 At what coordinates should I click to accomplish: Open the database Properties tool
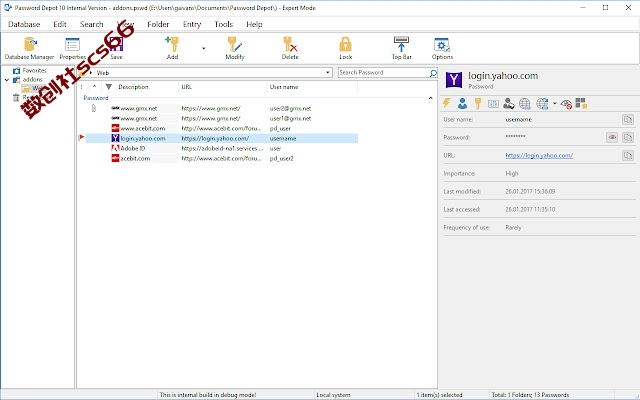pos(72,48)
